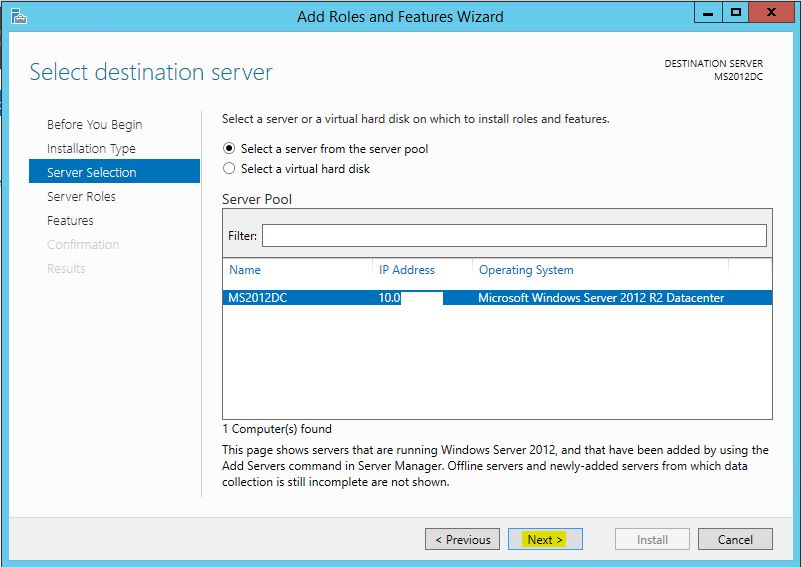Sort server pool by IP Address column

point(407,270)
